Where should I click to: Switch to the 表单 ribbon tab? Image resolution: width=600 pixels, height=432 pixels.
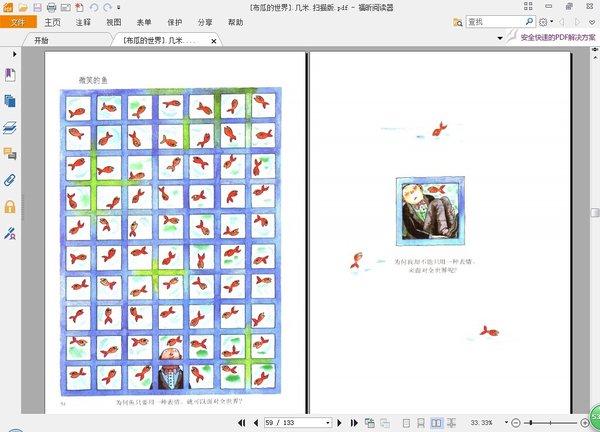(x=144, y=22)
